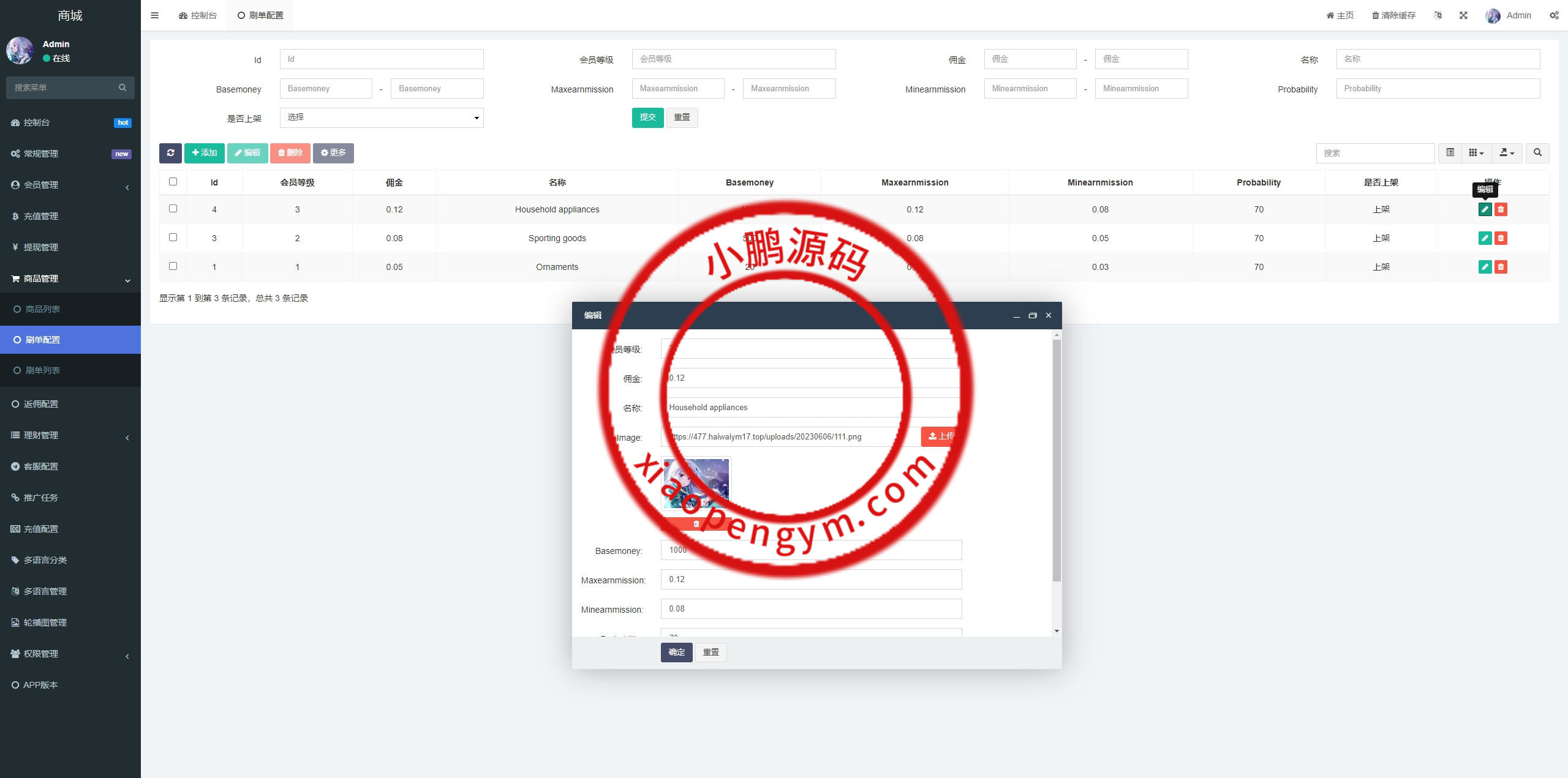This screenshot has width=1568, height=778.
Task: Click the sidebar menu search magnifier icon
Action: 123,88
